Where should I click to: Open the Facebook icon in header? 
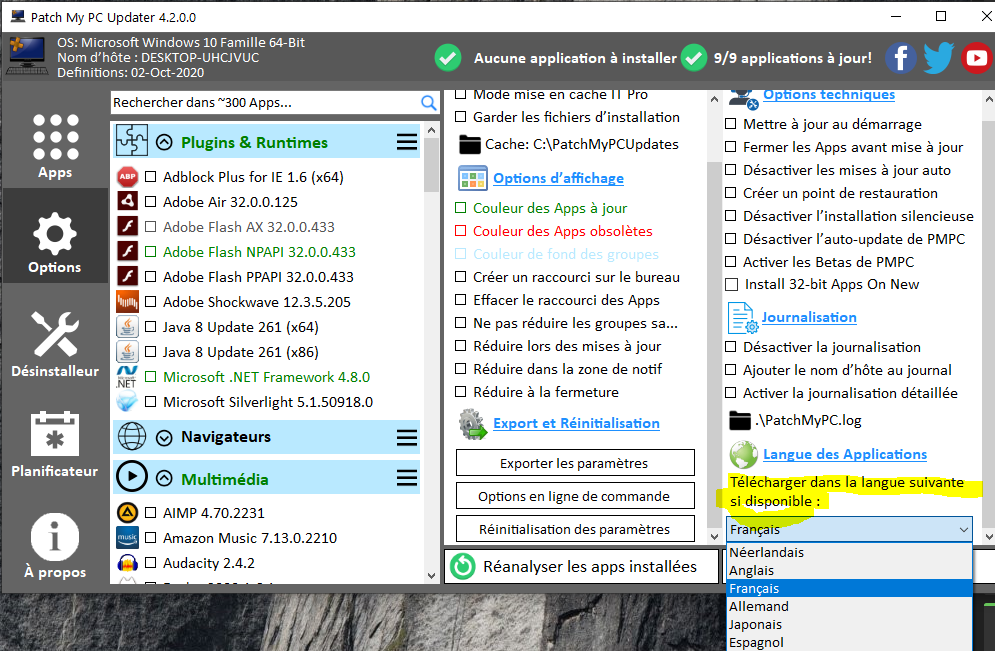click(x=900, y=58)
